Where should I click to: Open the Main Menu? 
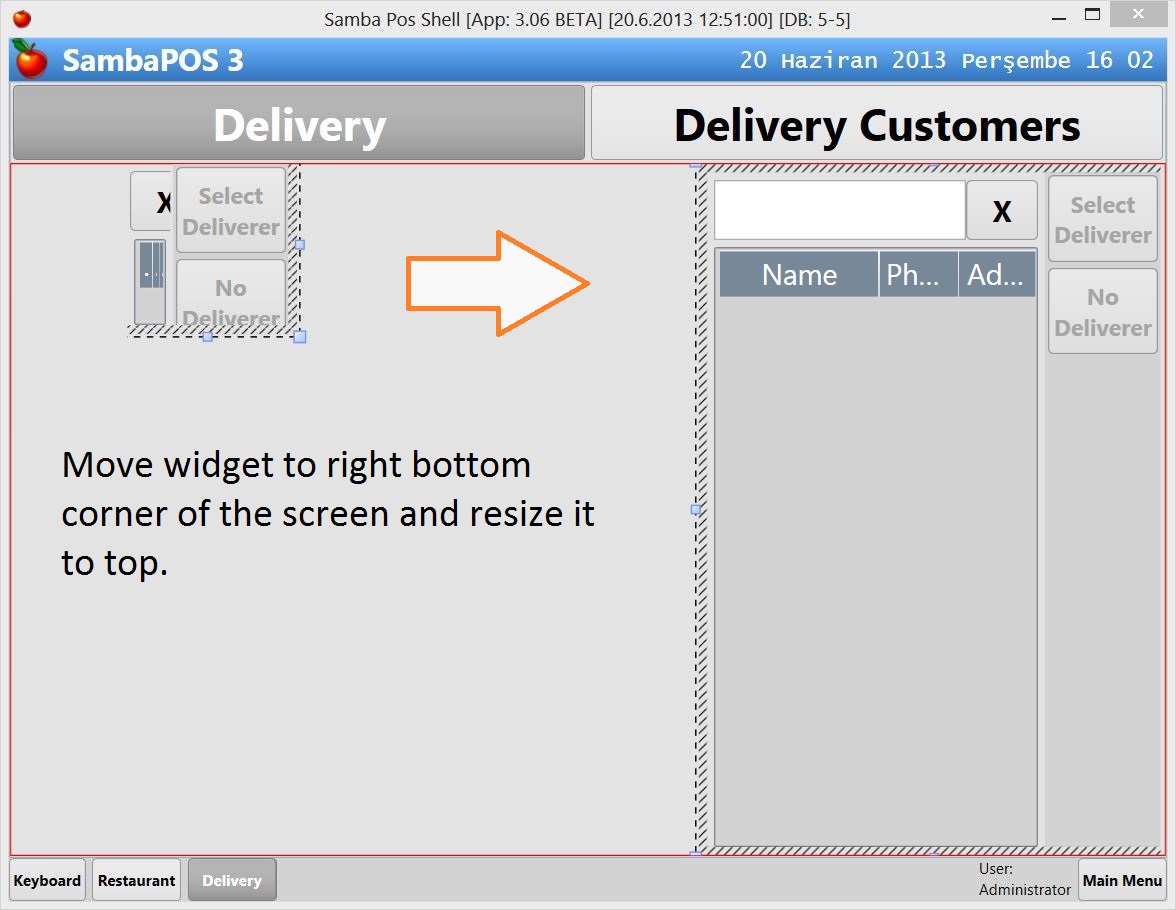(x=1122, y=880)
